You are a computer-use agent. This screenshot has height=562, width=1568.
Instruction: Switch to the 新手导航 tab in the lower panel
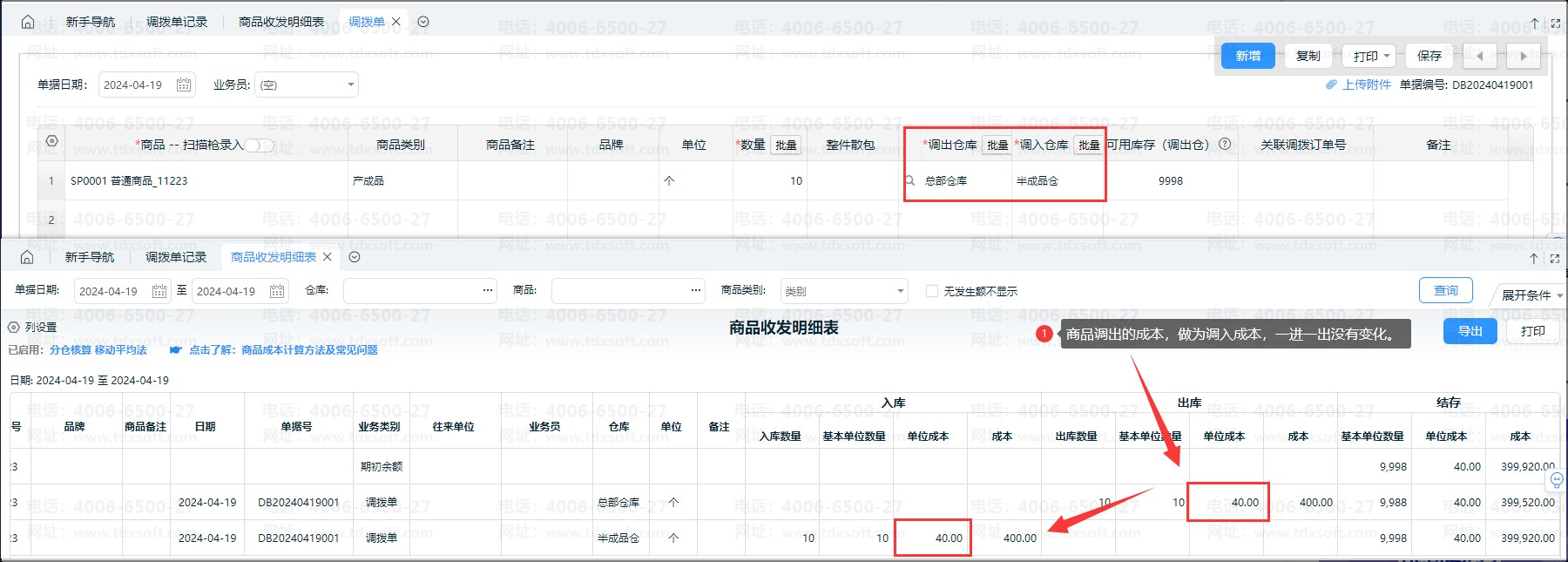90,257
